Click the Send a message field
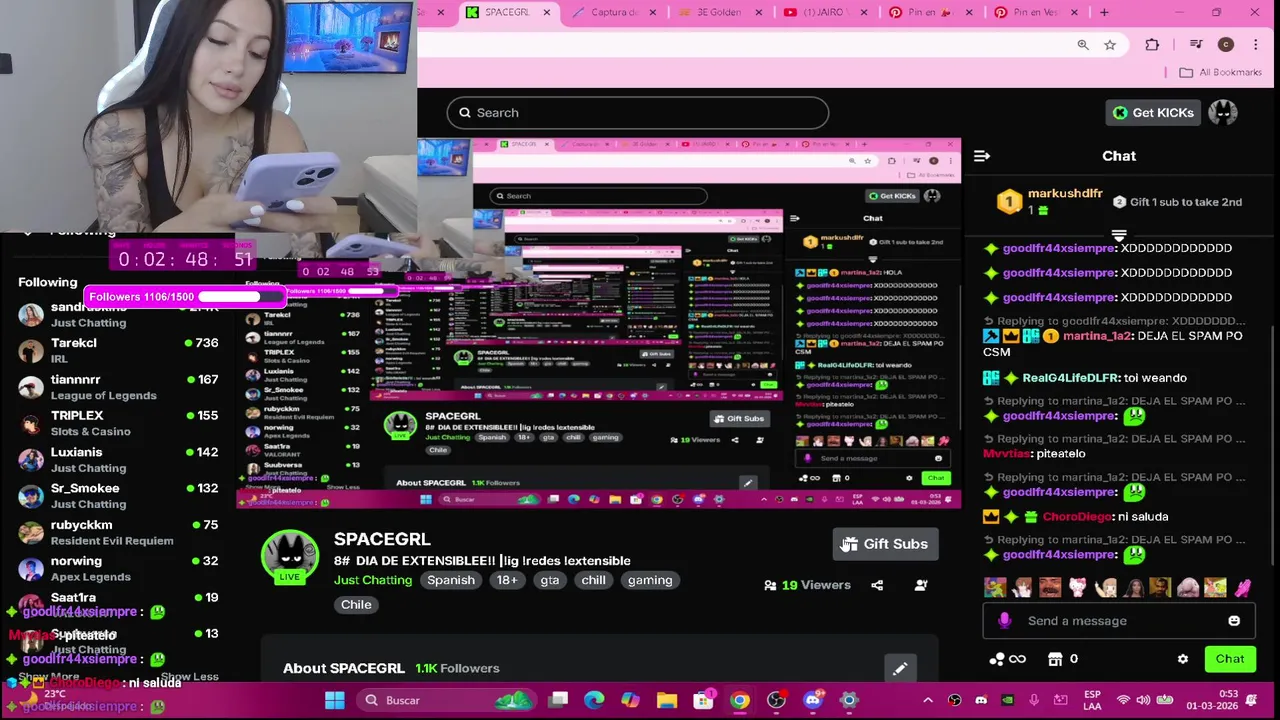 [1120, 621]
